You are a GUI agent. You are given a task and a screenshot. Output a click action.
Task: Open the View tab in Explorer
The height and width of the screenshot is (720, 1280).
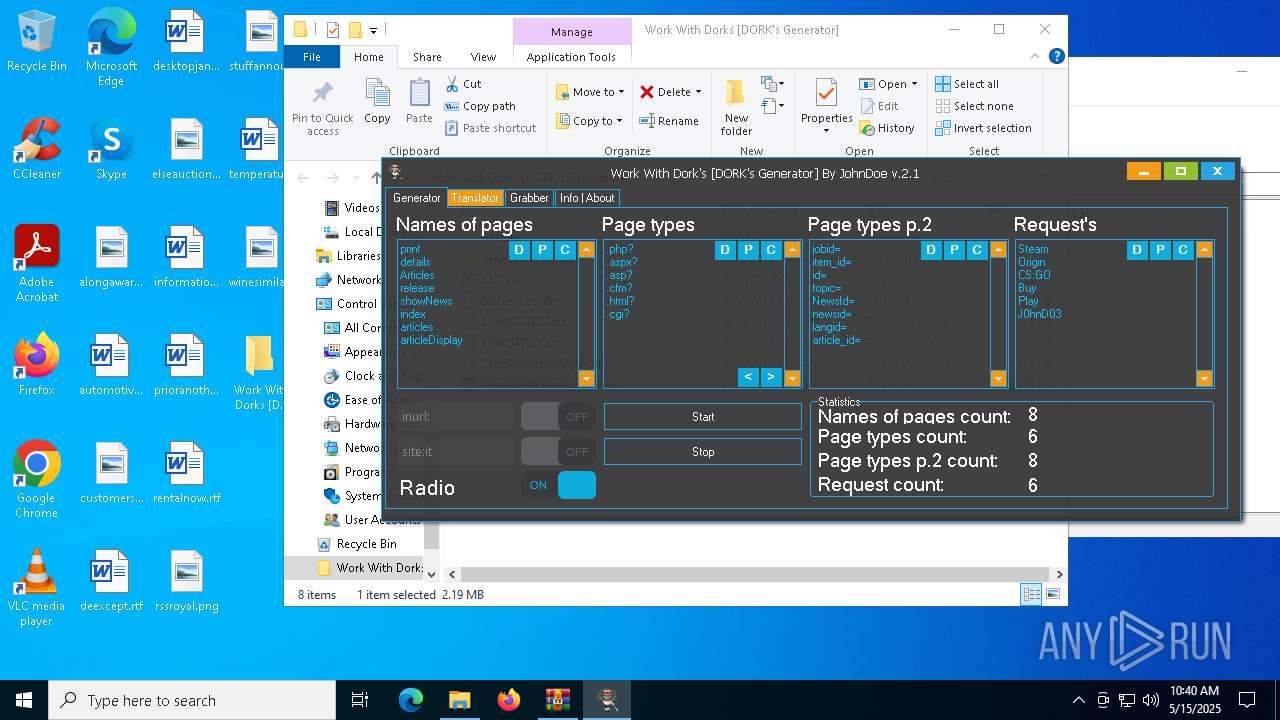(483, 57)
